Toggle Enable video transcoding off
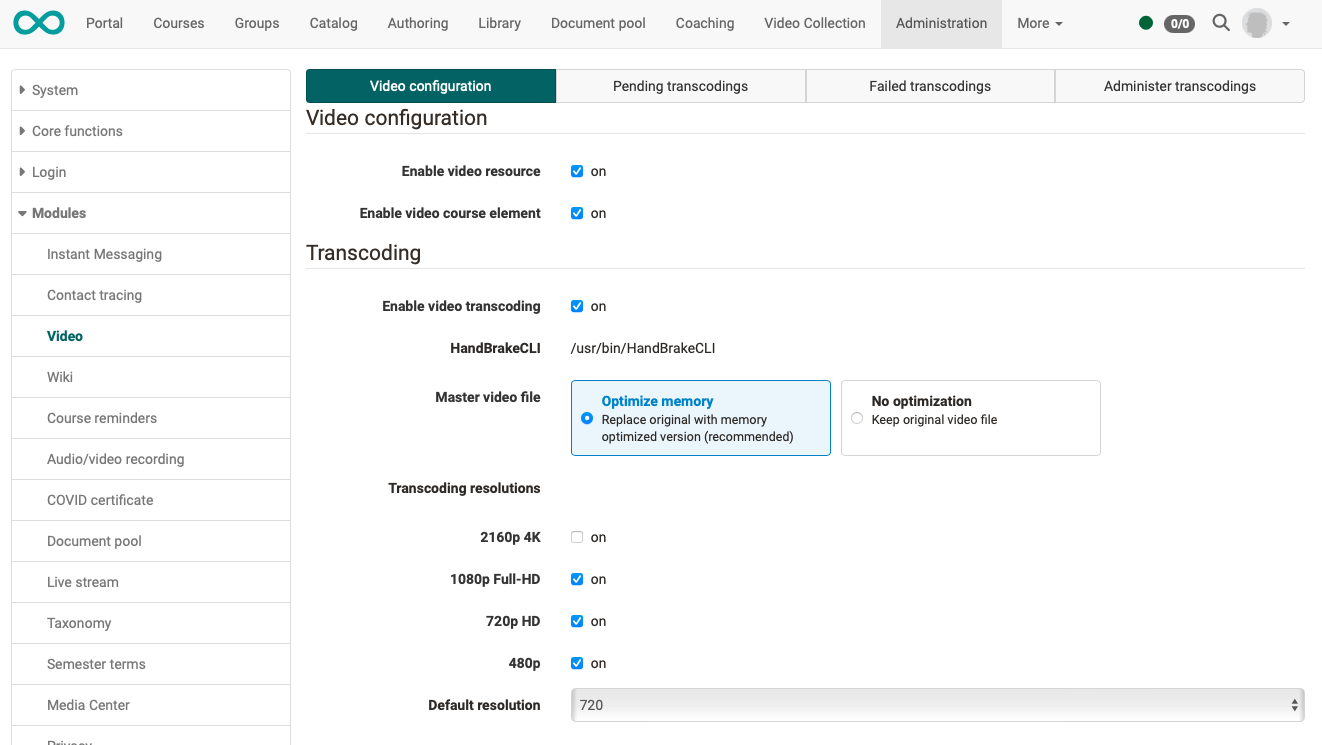 [x=577, y=306]
